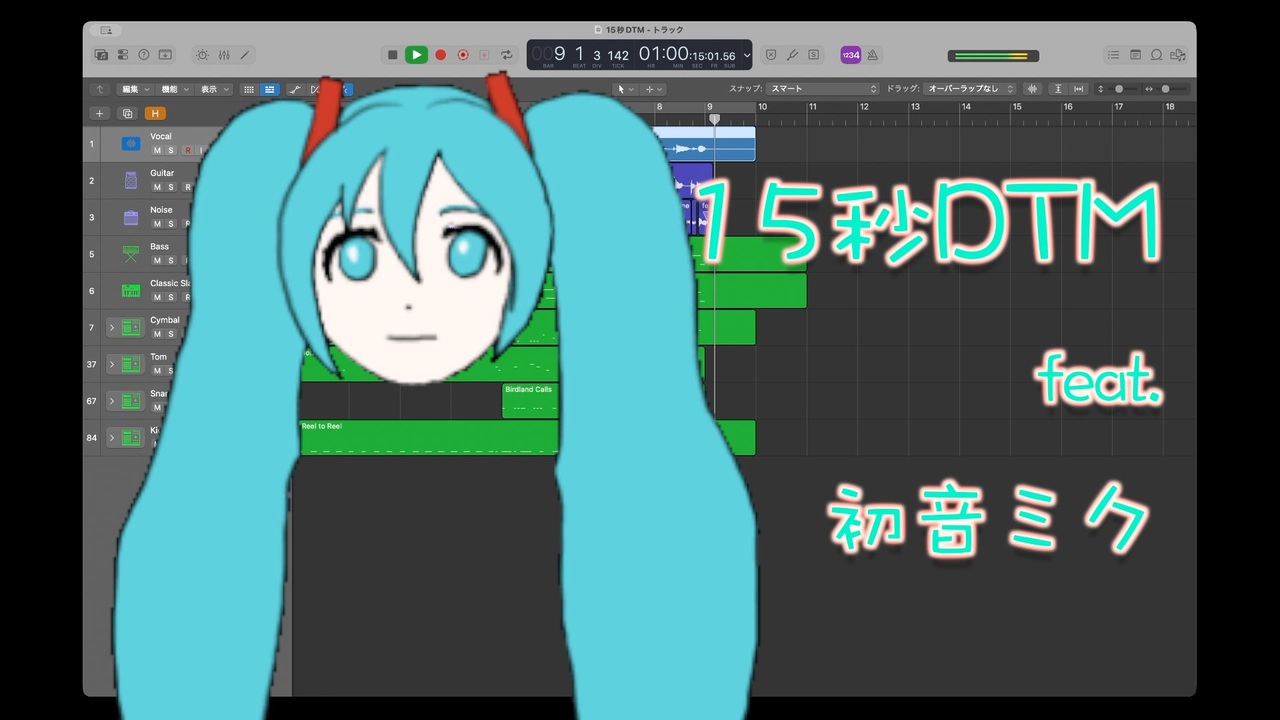Click the Capture Recording button
This screenshot has width=1280, height=720.
(463, 55)
